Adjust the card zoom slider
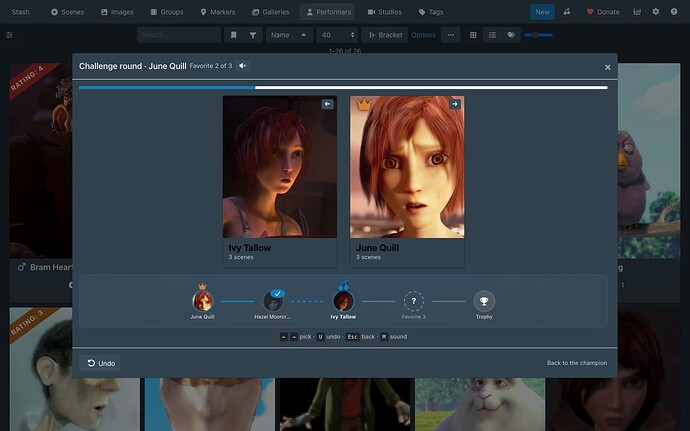Image resolution: width=690 pixels, height=431 pixels. pos(539,35)
